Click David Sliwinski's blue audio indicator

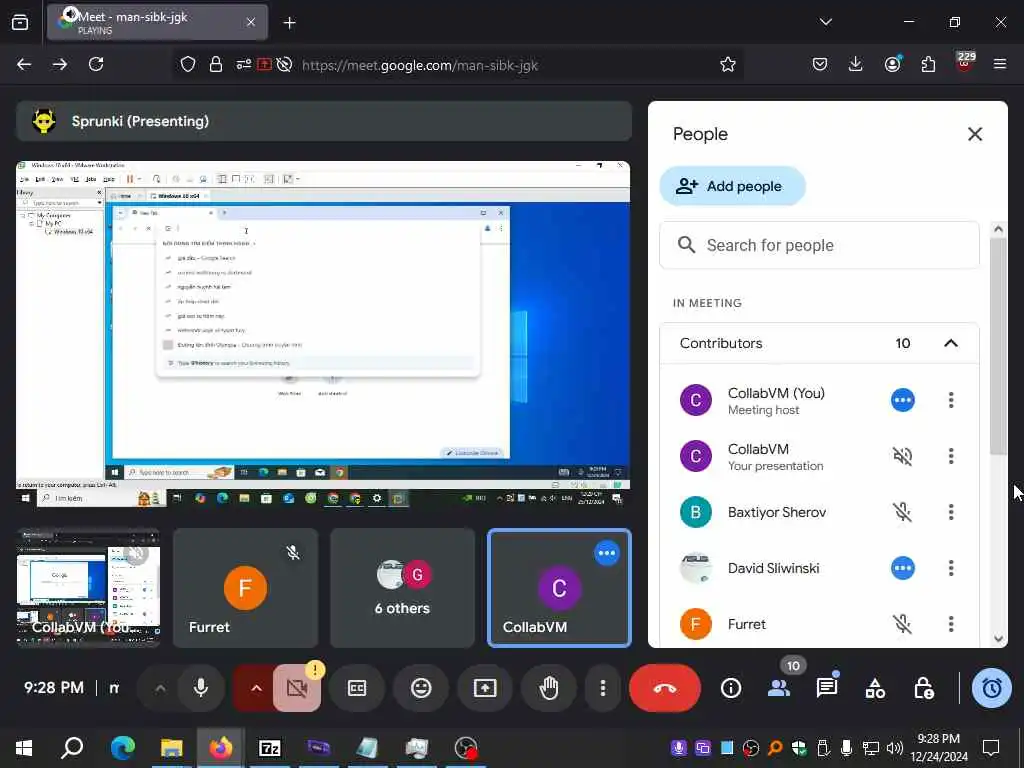click(x=903, y=568)
